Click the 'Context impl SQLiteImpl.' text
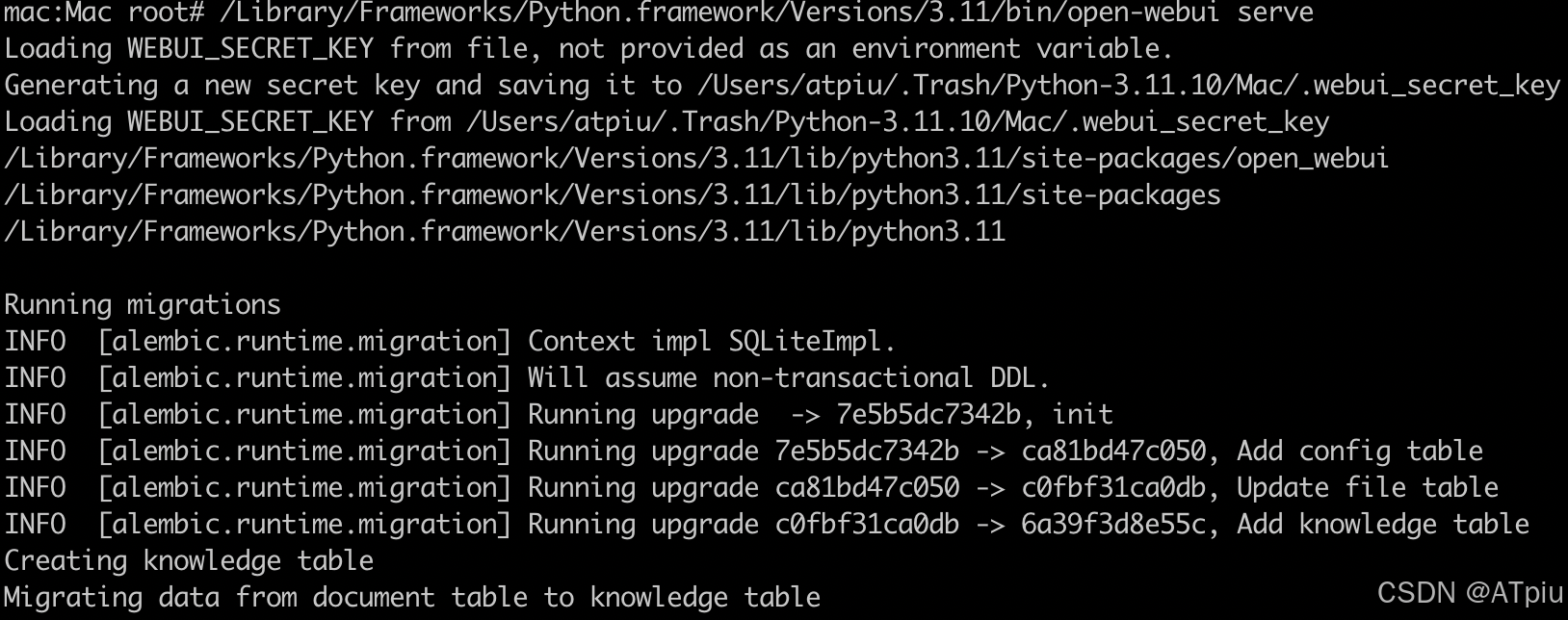The image size is (1568, 620). pos(712,342)
